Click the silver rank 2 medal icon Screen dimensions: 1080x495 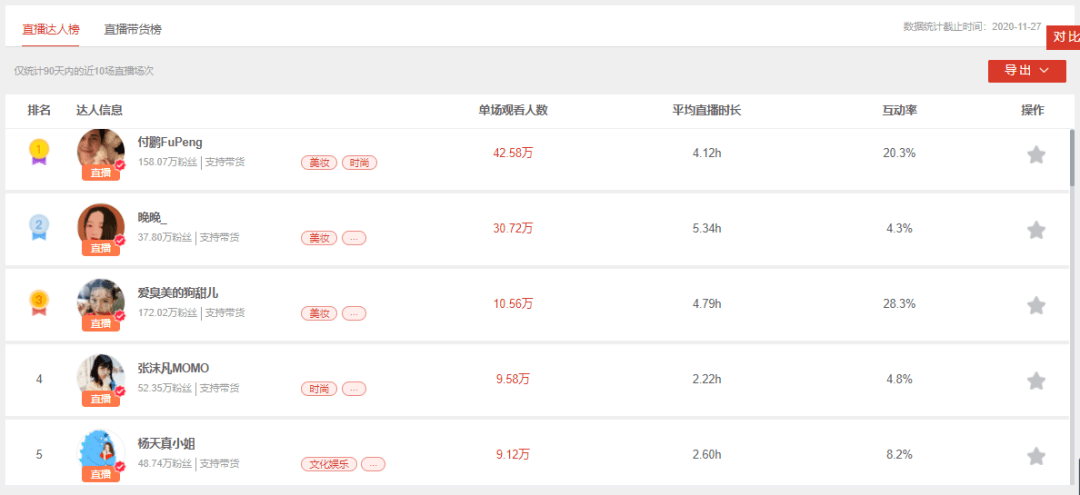39,227
